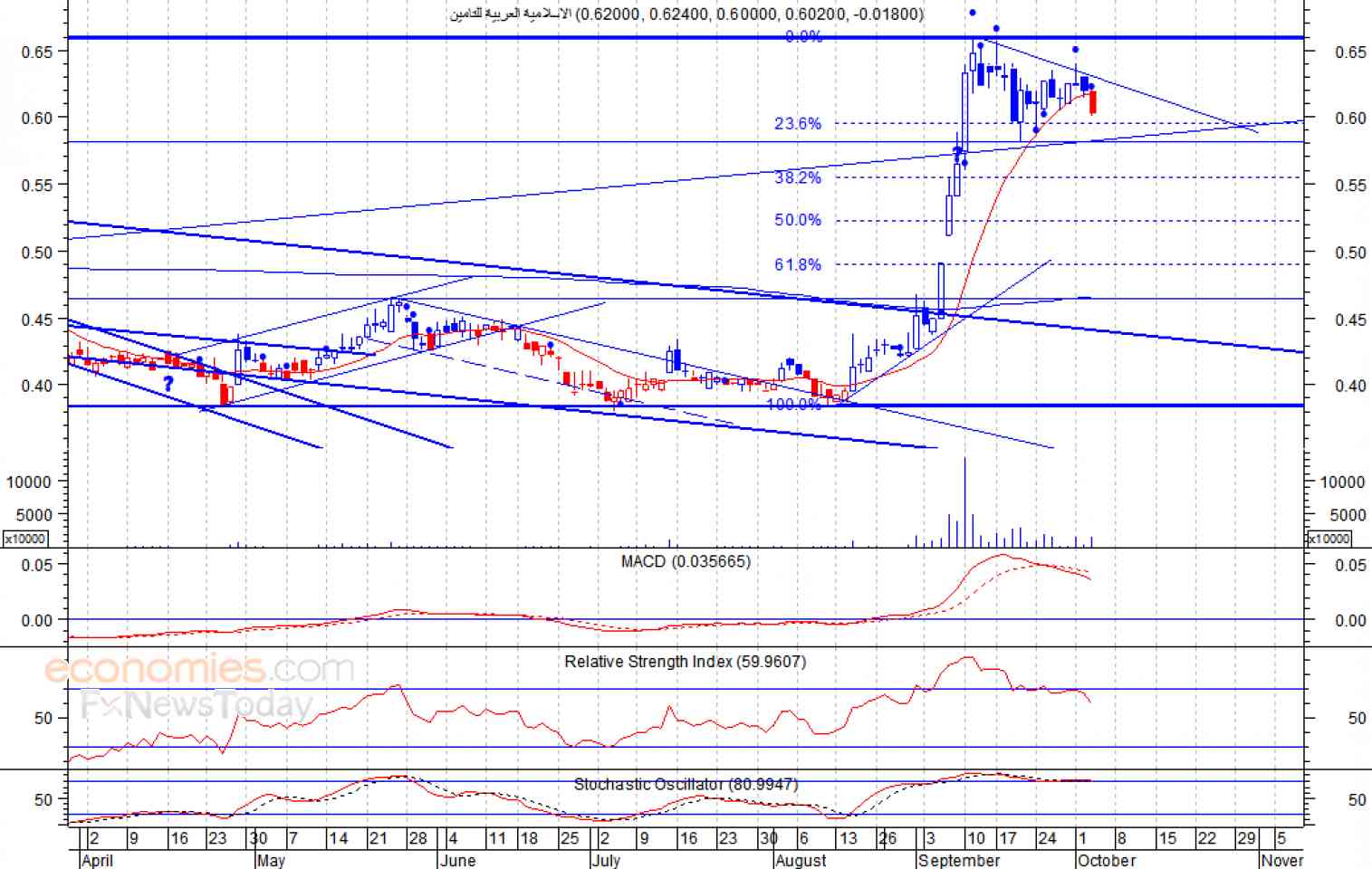The image size is (1372, 869).
Task: Click the 0.45 value on left price axis
Action: 38,320
